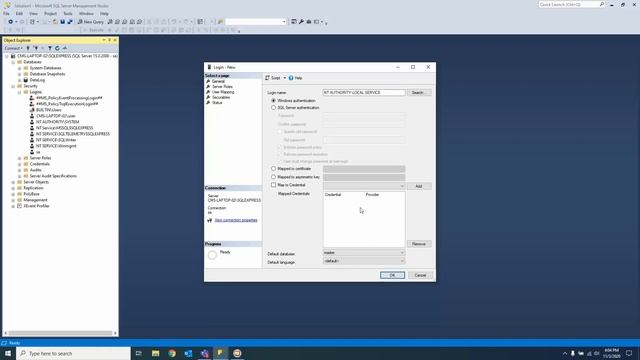Open File Explorer from the taskbar
The height and width of the screenshot is (360, 640).
tap(156, 353)
